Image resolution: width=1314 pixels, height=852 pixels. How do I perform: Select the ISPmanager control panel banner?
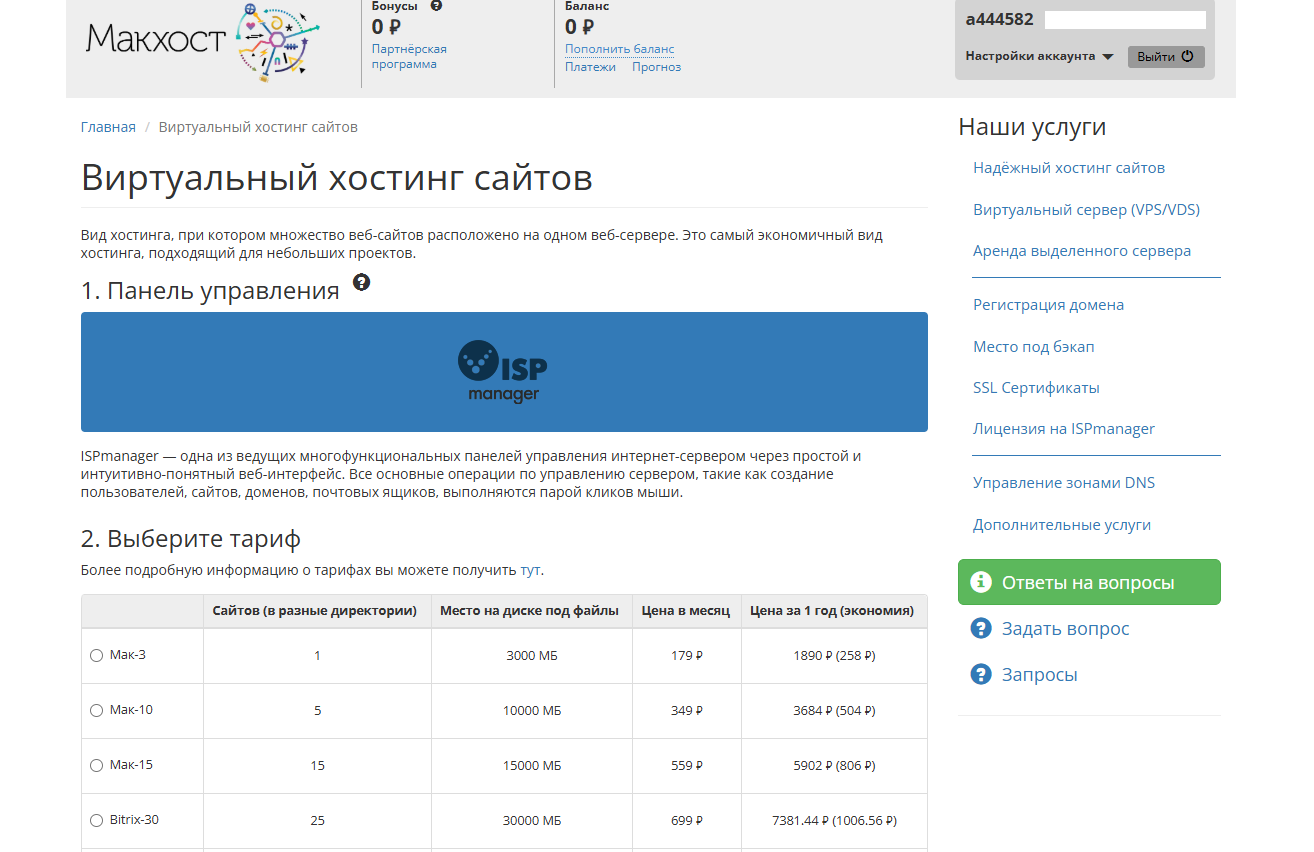504,372
